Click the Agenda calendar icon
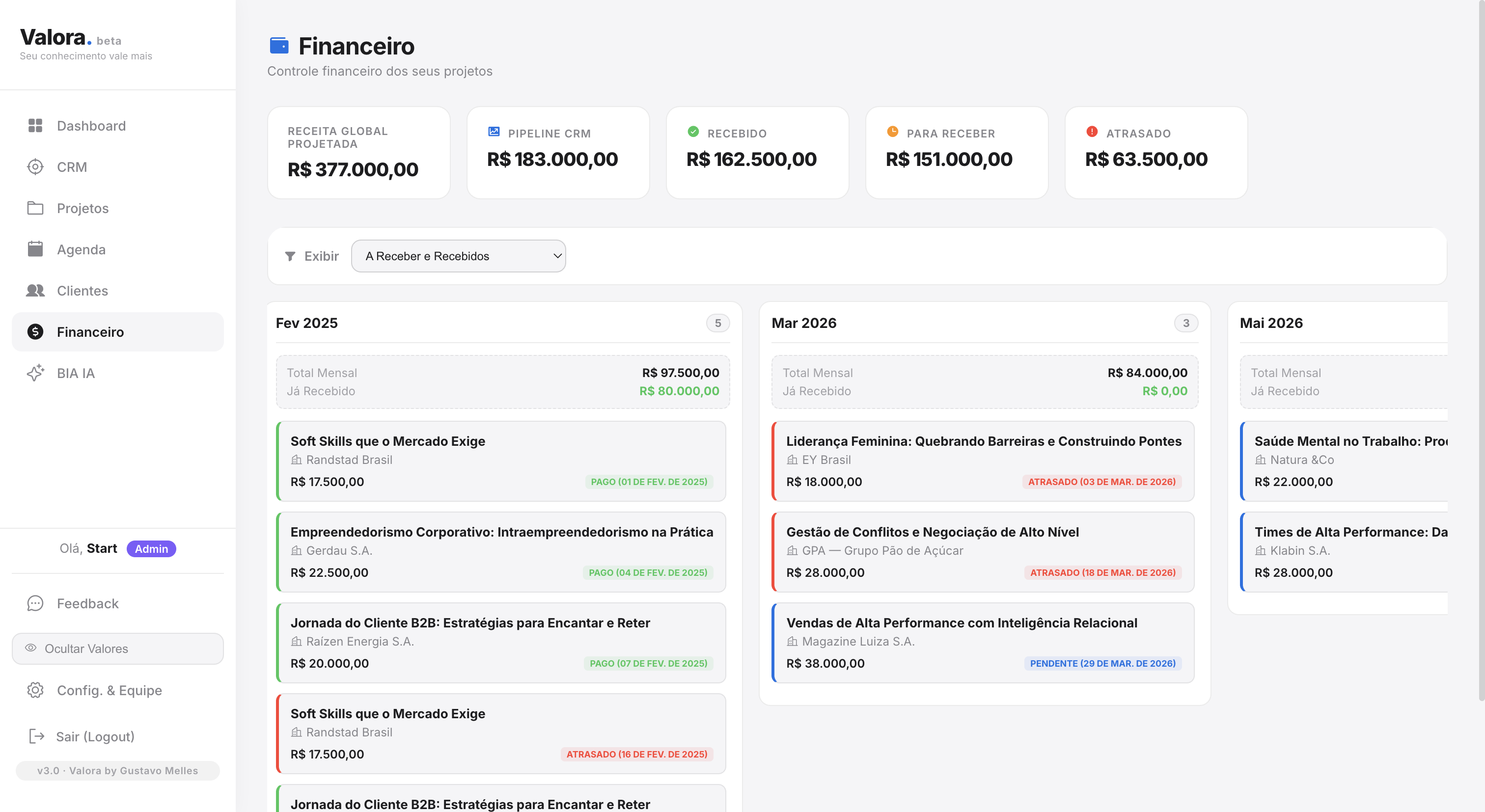This screenshot has height=812, width=1485. (x=35, y=249)
